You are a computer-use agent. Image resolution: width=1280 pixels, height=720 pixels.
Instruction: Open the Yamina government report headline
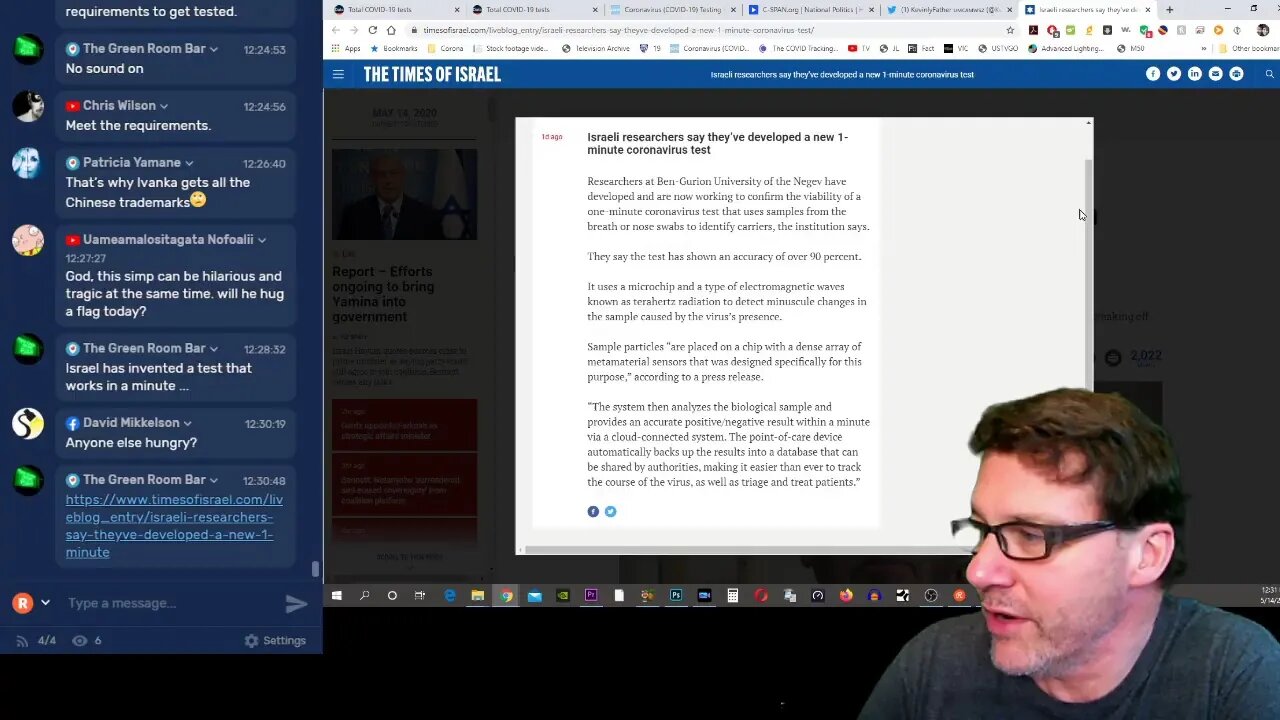pos(382,294)
